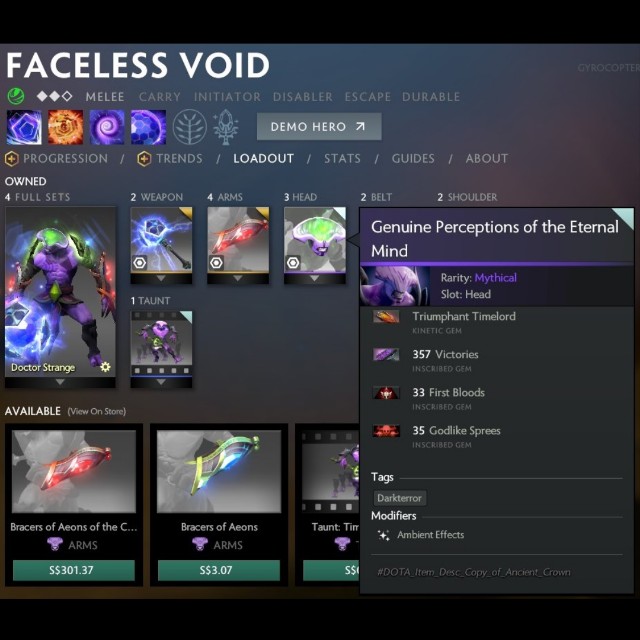Open the Aghanim's scepter icon

click(x=225, y=127)
